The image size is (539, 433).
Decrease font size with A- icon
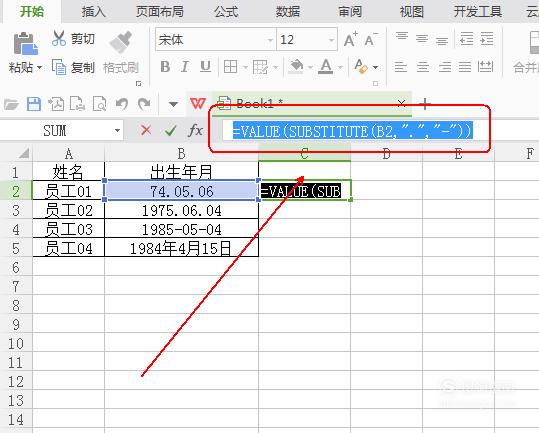[x=371, y=39]
